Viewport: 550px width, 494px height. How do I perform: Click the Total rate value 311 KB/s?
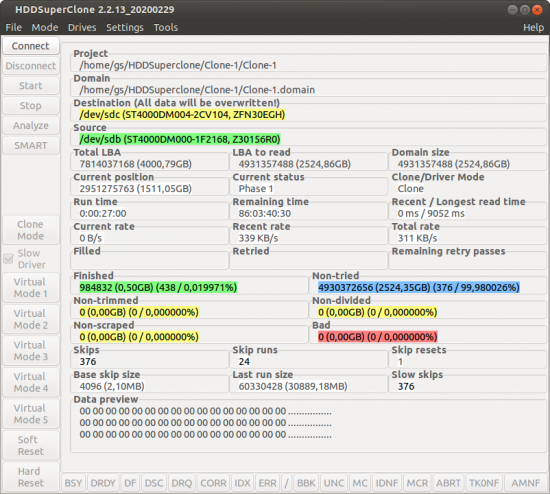(x=417, y=238)
